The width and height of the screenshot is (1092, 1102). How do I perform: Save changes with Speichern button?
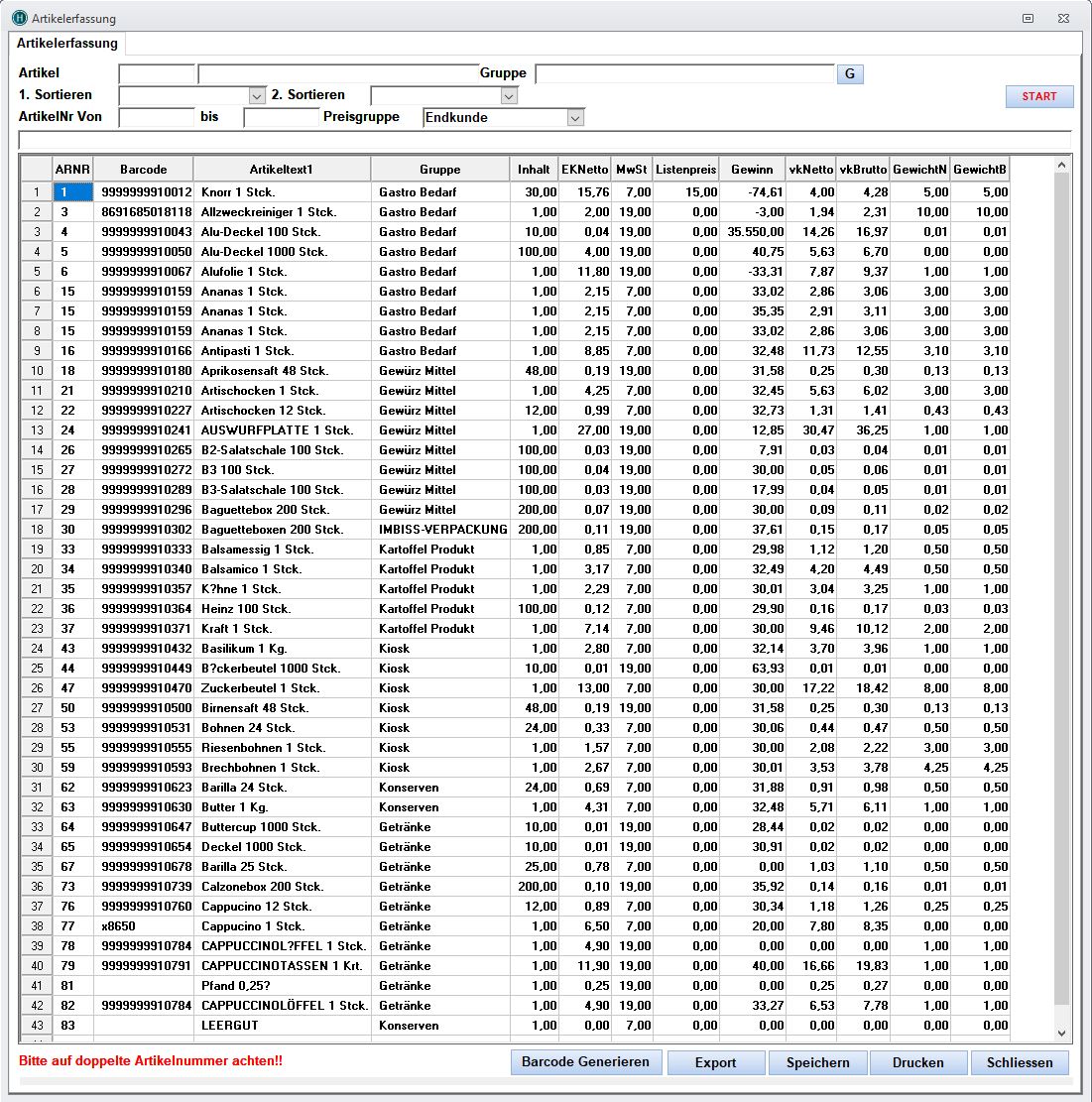tap(817, 1062)
